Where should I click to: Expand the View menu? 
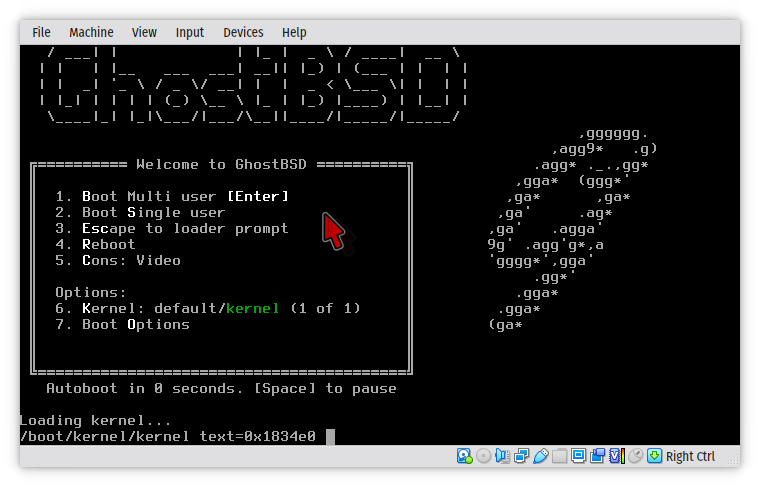144,32
